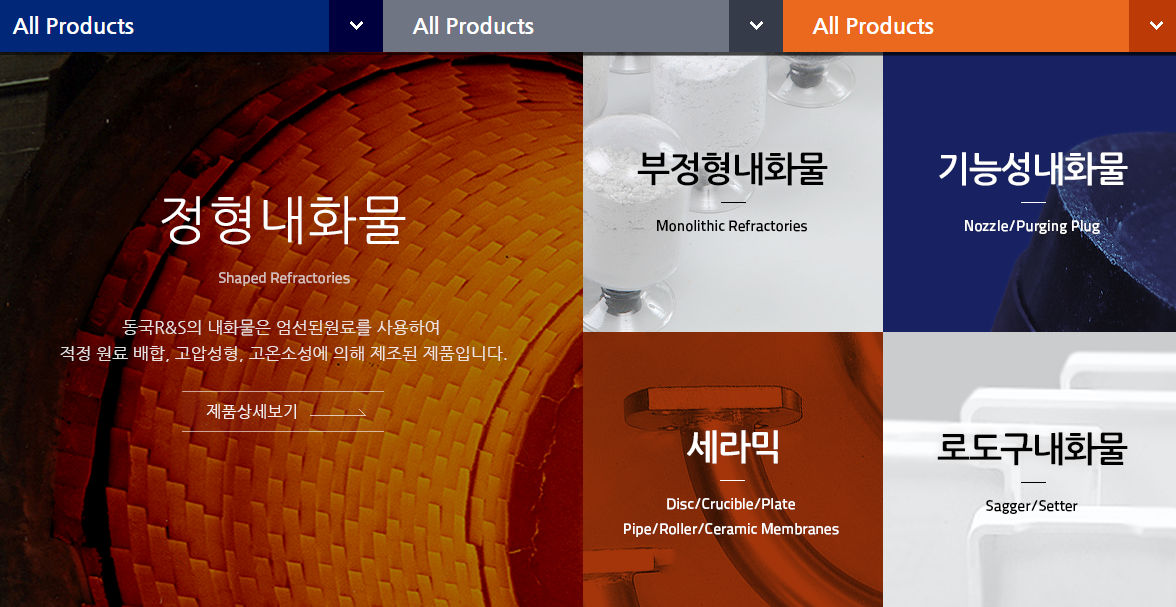Click the Pipe/Roller/Ceramic Membranes text
Viewport: 1176px width, 607px height.
click(730, 529)
